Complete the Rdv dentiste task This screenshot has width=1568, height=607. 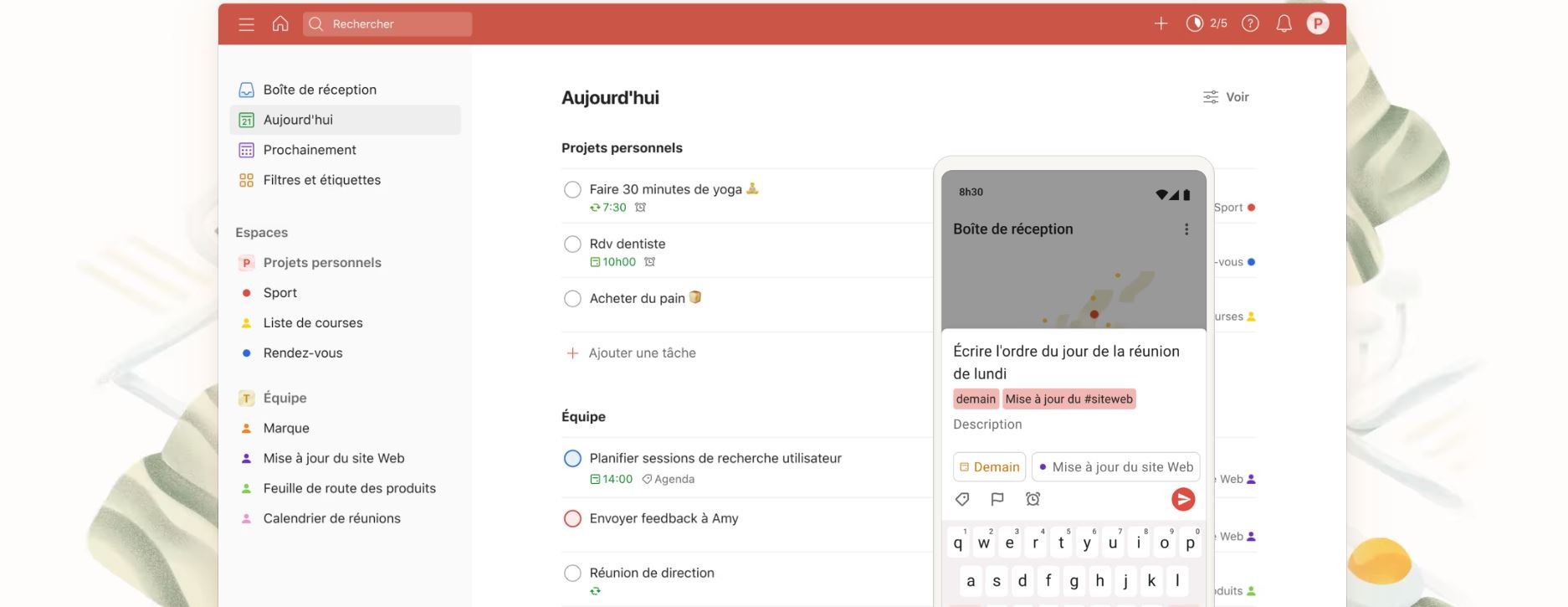coord(572,244)
